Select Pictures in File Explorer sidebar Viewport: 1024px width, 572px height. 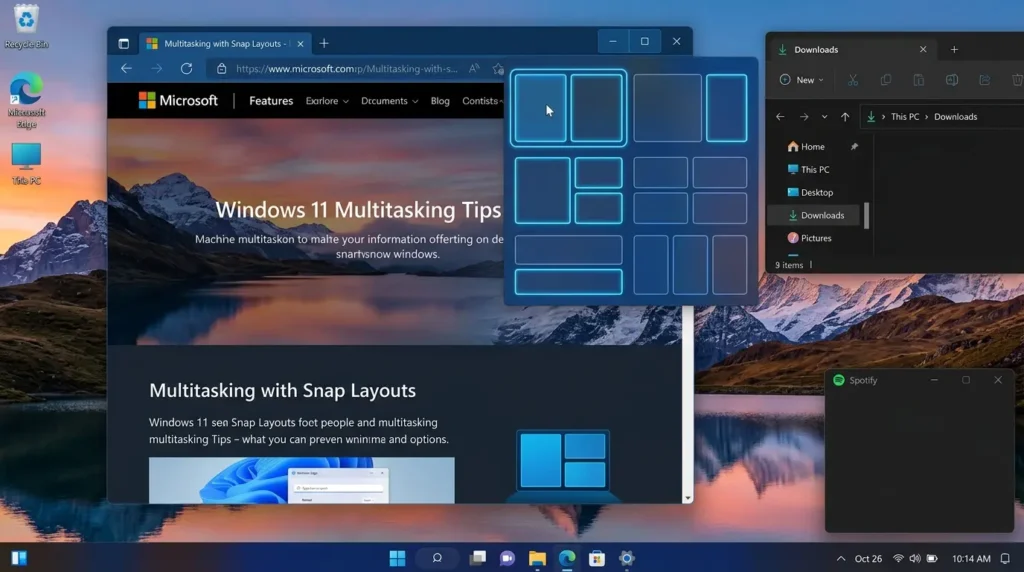pyautogui.click(x=815, y=238)
